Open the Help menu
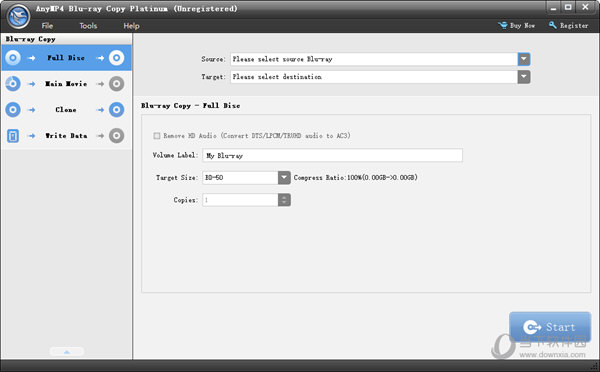This screenshot has width=600, height=372. pos(131,26)
